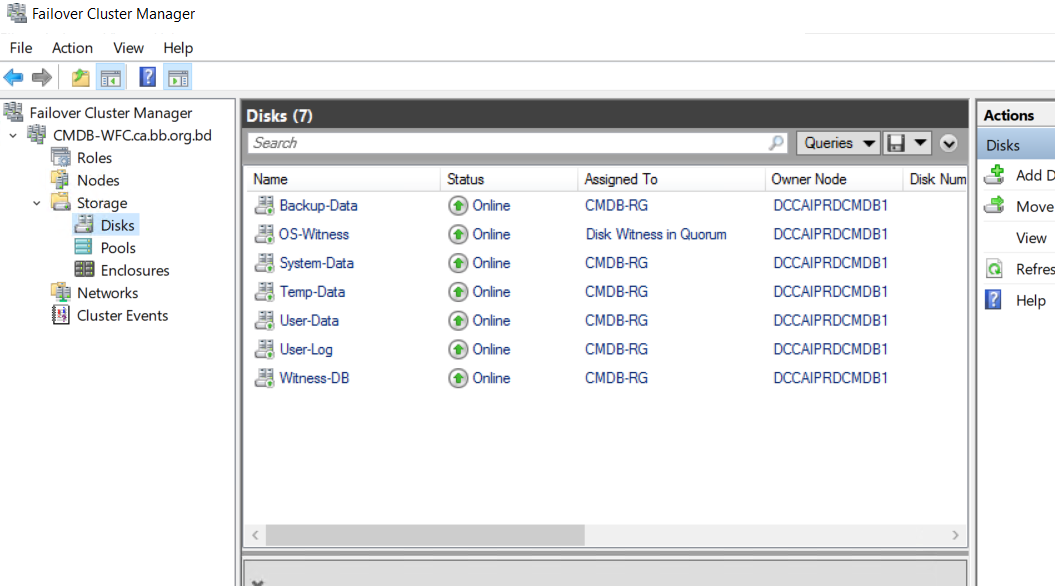Open the File menu
Image resolution: width=1055 pixels, height=586 pixels.
[21, 48]
